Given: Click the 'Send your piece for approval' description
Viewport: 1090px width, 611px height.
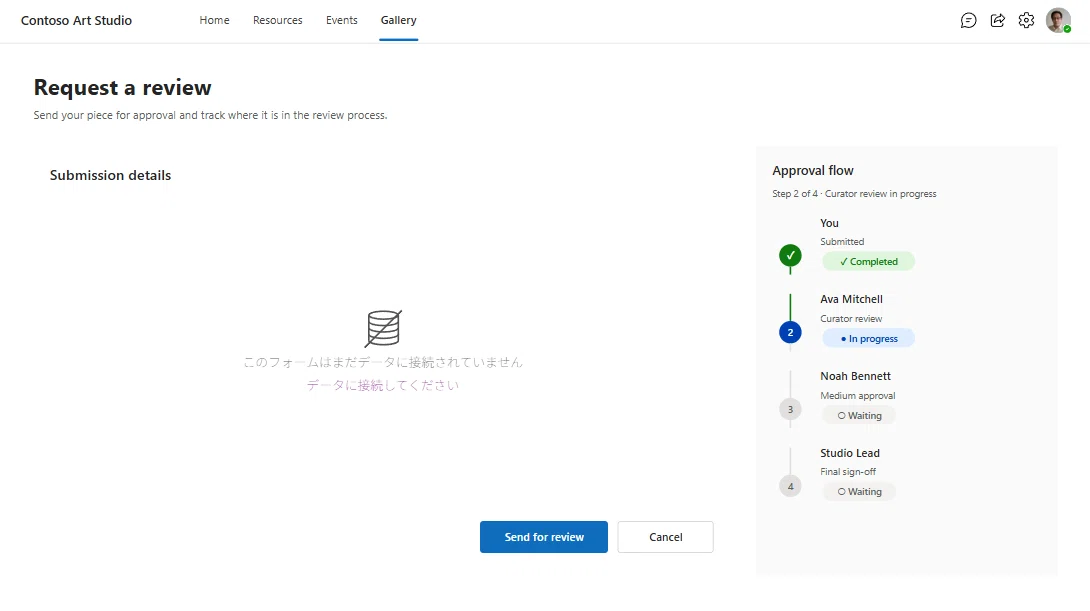Looking at the screenshot, I should [x=211, y=115].
